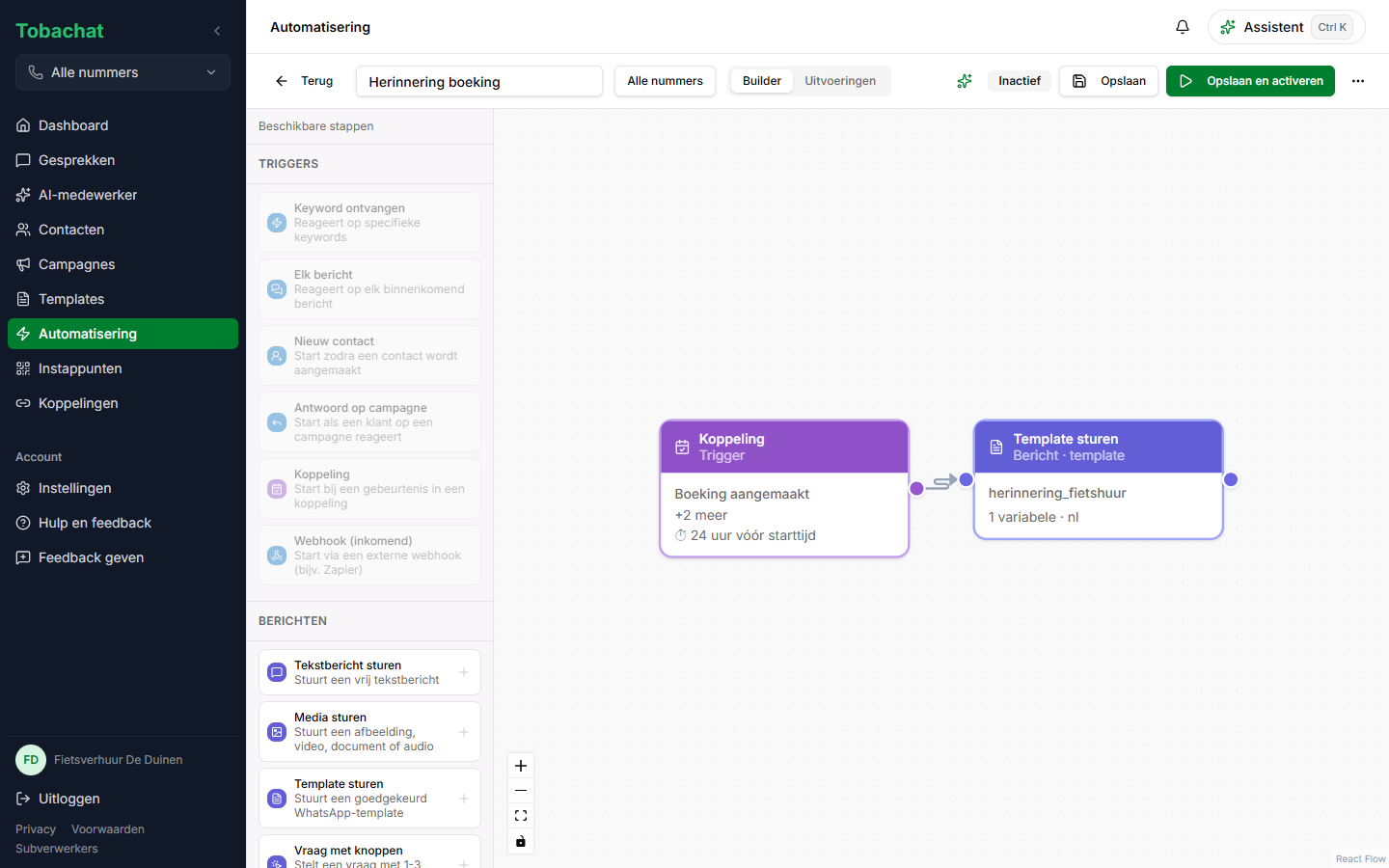Open Instappunten page
1389x868 pixels.
pos(123,368)
